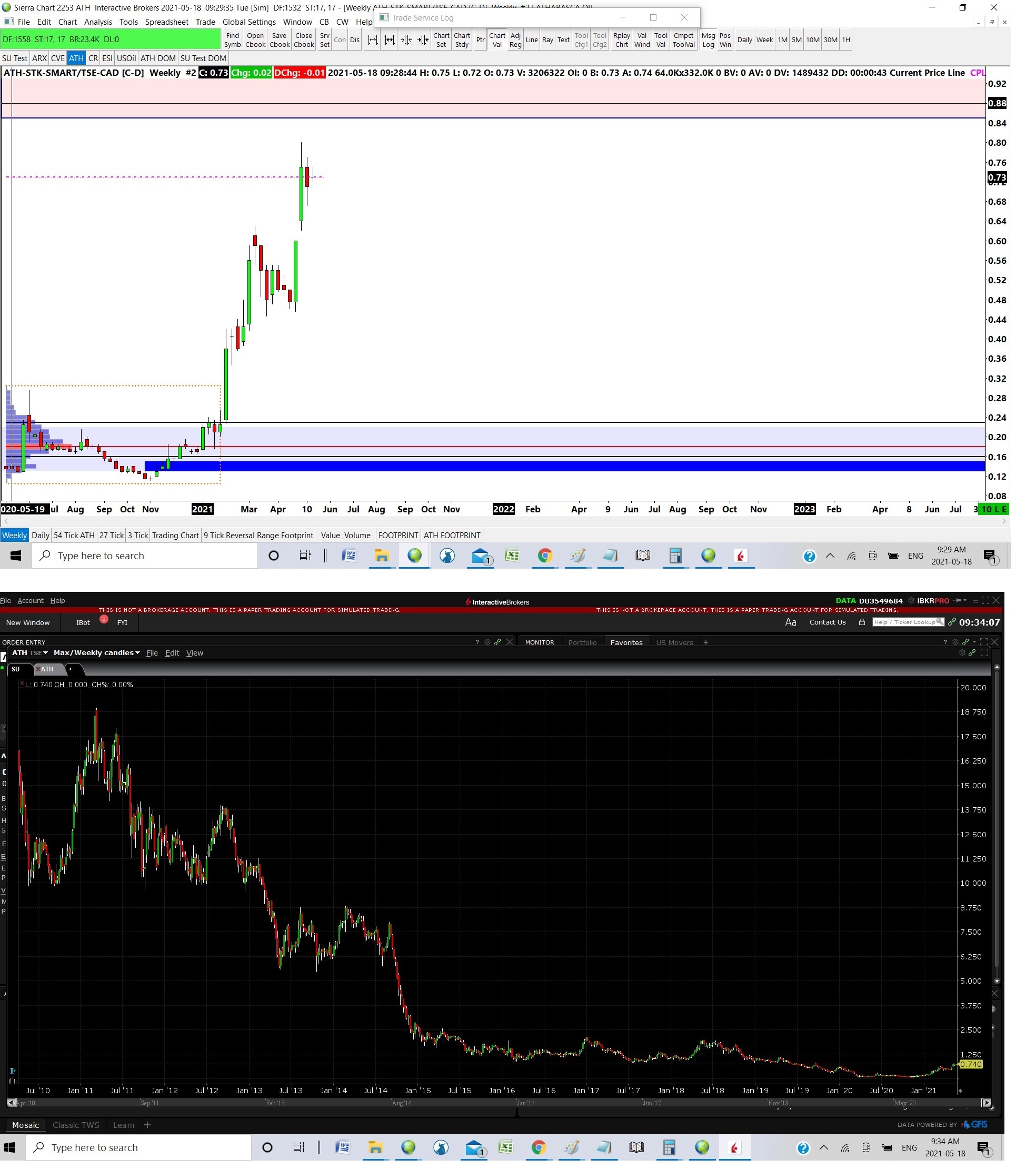Viewport: 1036px width, 1169px height.
Task: Click the Ticker Lookup search field
Action: (903, 622)
